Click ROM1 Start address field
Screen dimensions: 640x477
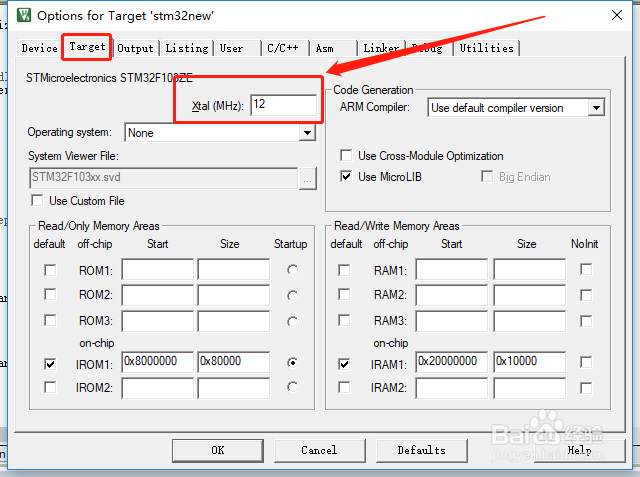coord(158,269)
